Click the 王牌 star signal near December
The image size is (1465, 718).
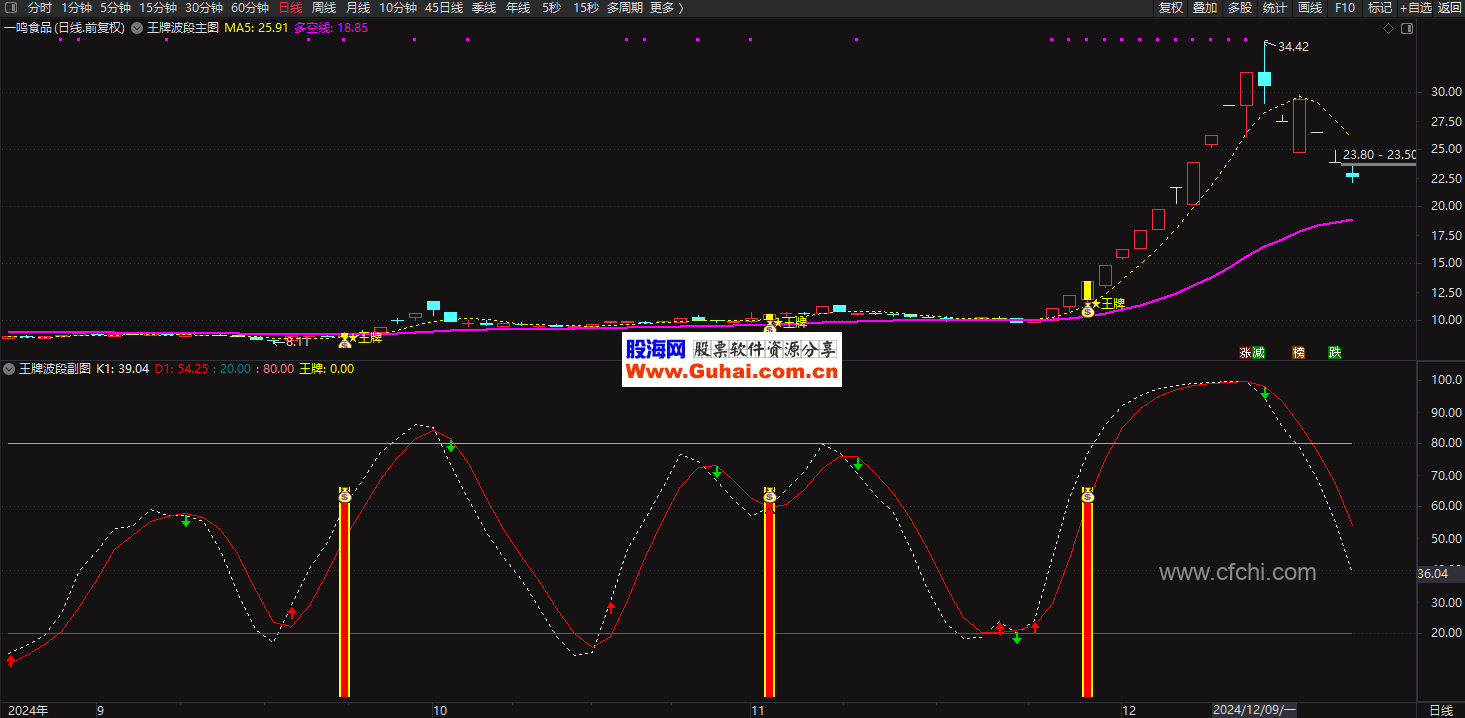(x=1107, y=303)
